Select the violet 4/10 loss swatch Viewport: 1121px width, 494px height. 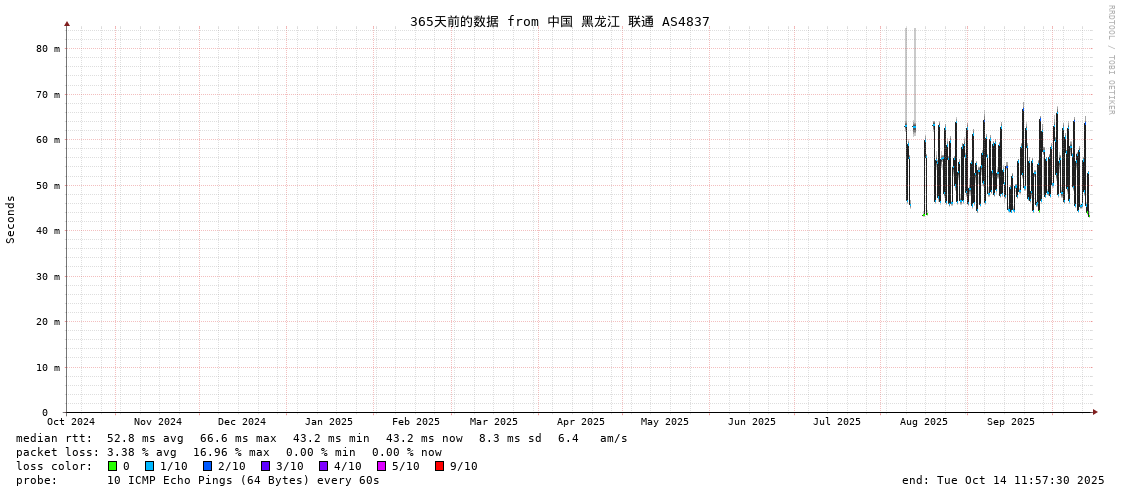[324, 466]
